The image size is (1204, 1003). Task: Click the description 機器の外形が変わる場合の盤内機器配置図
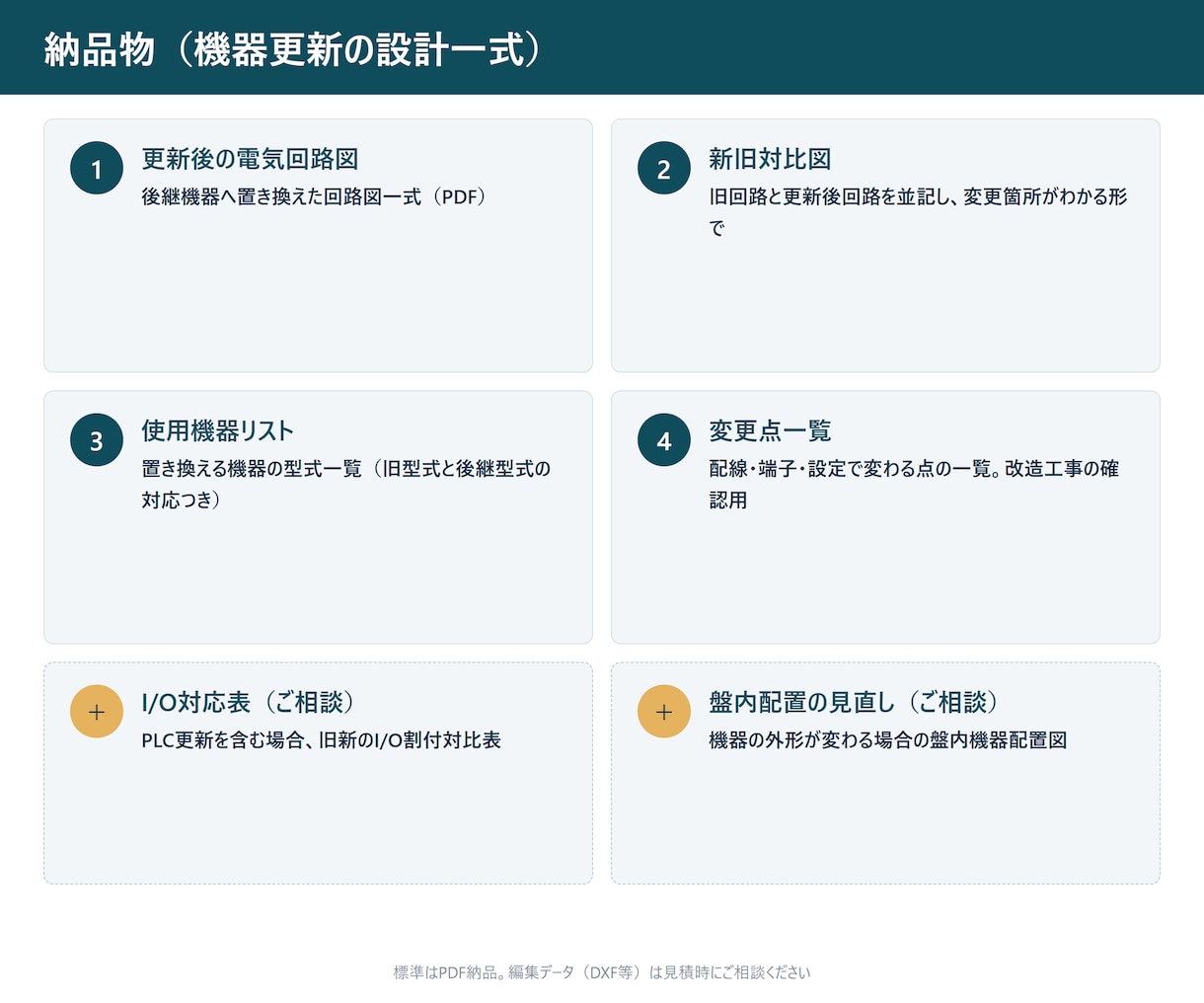click(888, 739)
